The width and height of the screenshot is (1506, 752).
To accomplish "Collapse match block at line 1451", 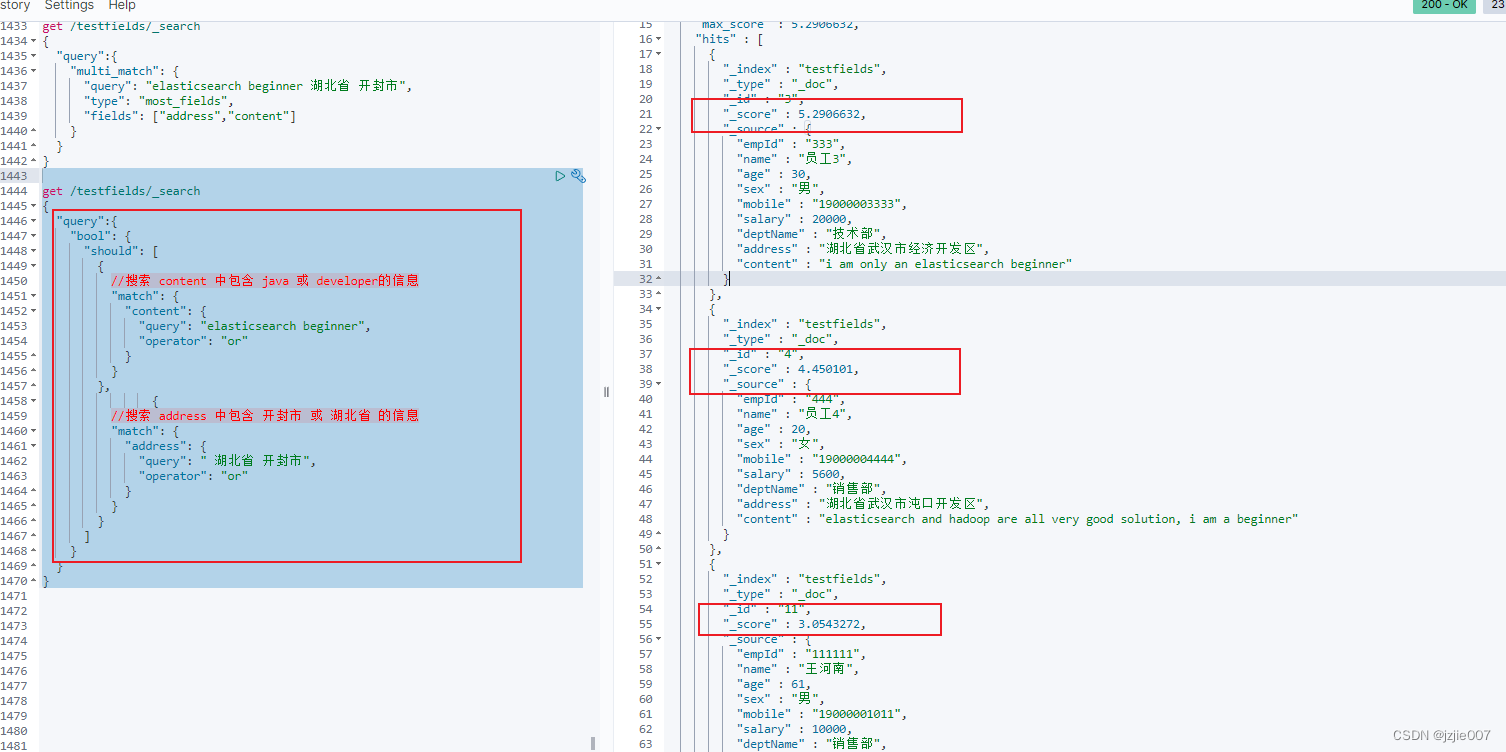I will 34,296.
